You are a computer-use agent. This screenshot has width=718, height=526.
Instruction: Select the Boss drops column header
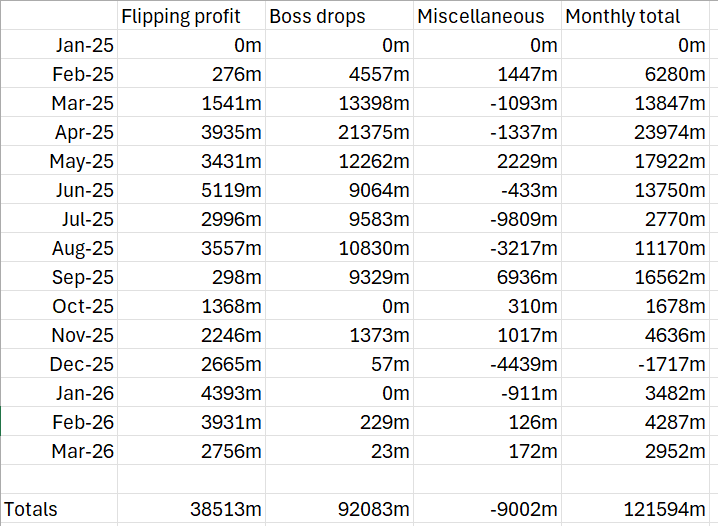click(339, 16)
